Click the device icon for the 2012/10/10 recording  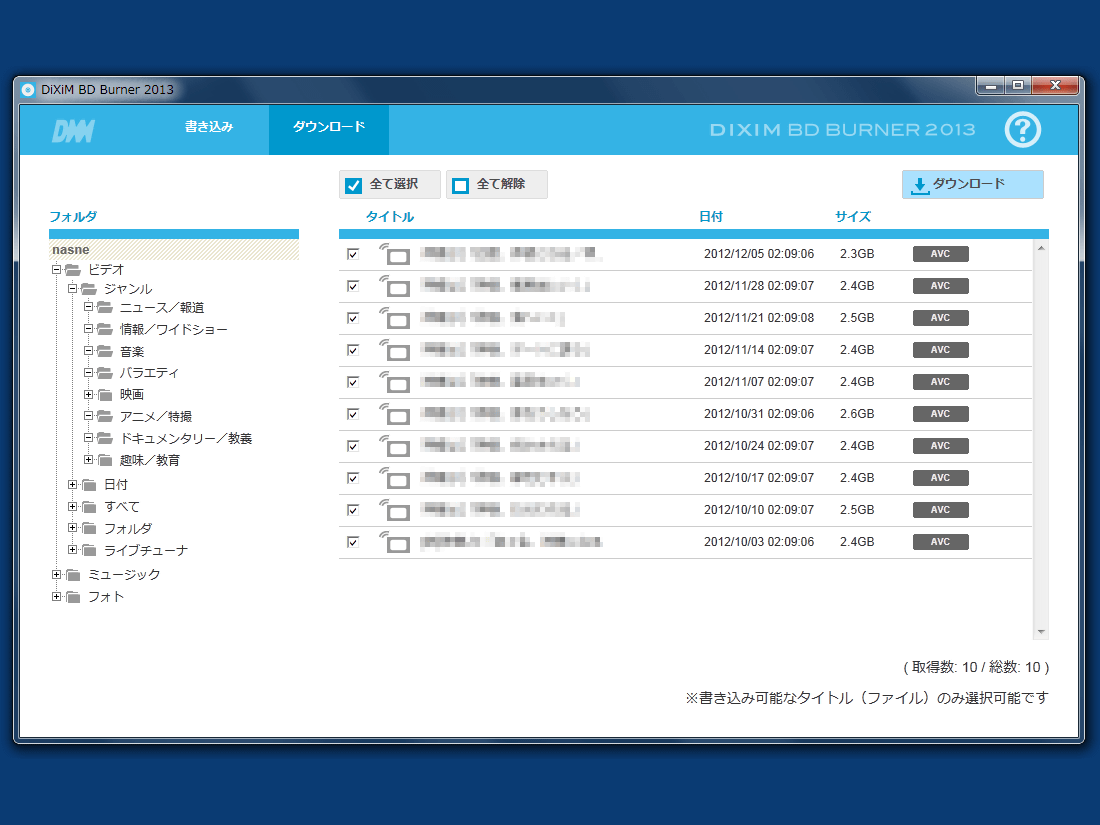pos(395,510)
